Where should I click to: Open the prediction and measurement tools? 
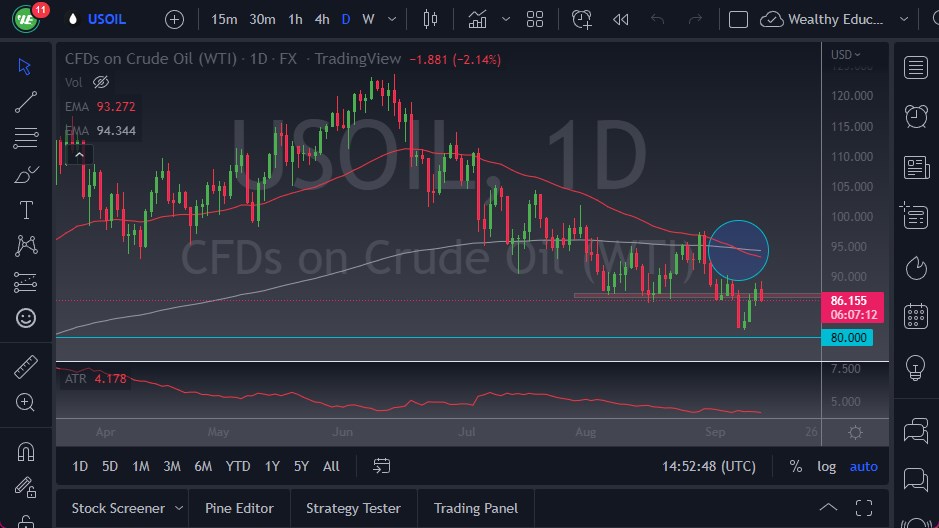[26, 282]
